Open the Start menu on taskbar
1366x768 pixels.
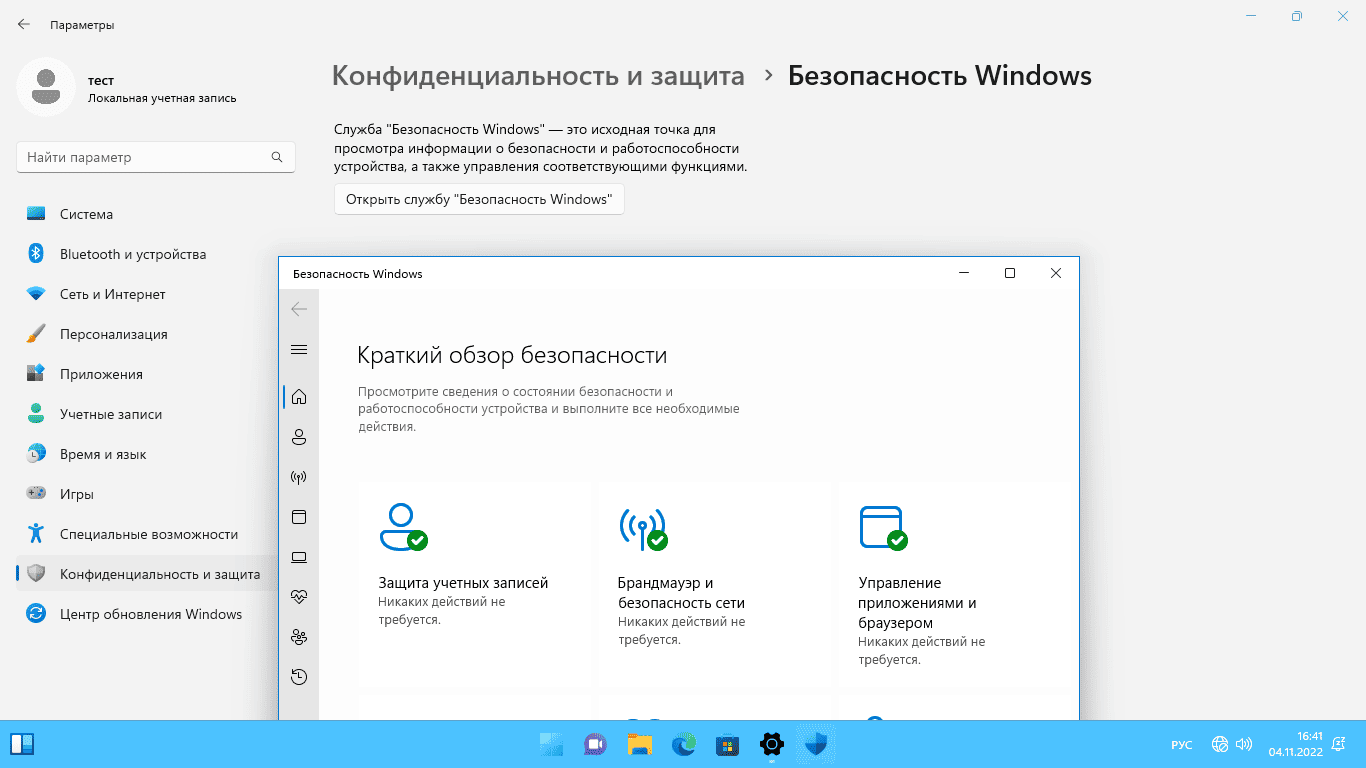coord(551,744)
